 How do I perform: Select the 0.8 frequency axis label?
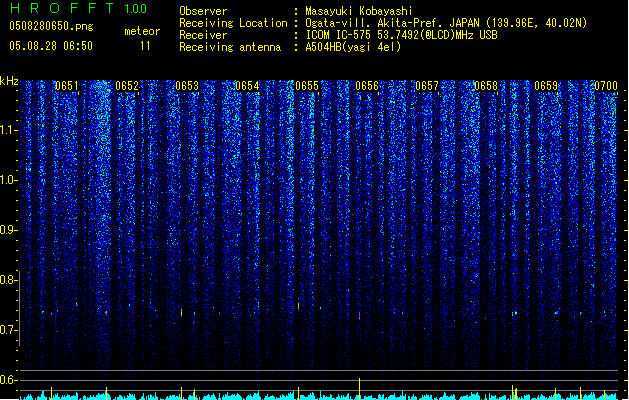8,280
